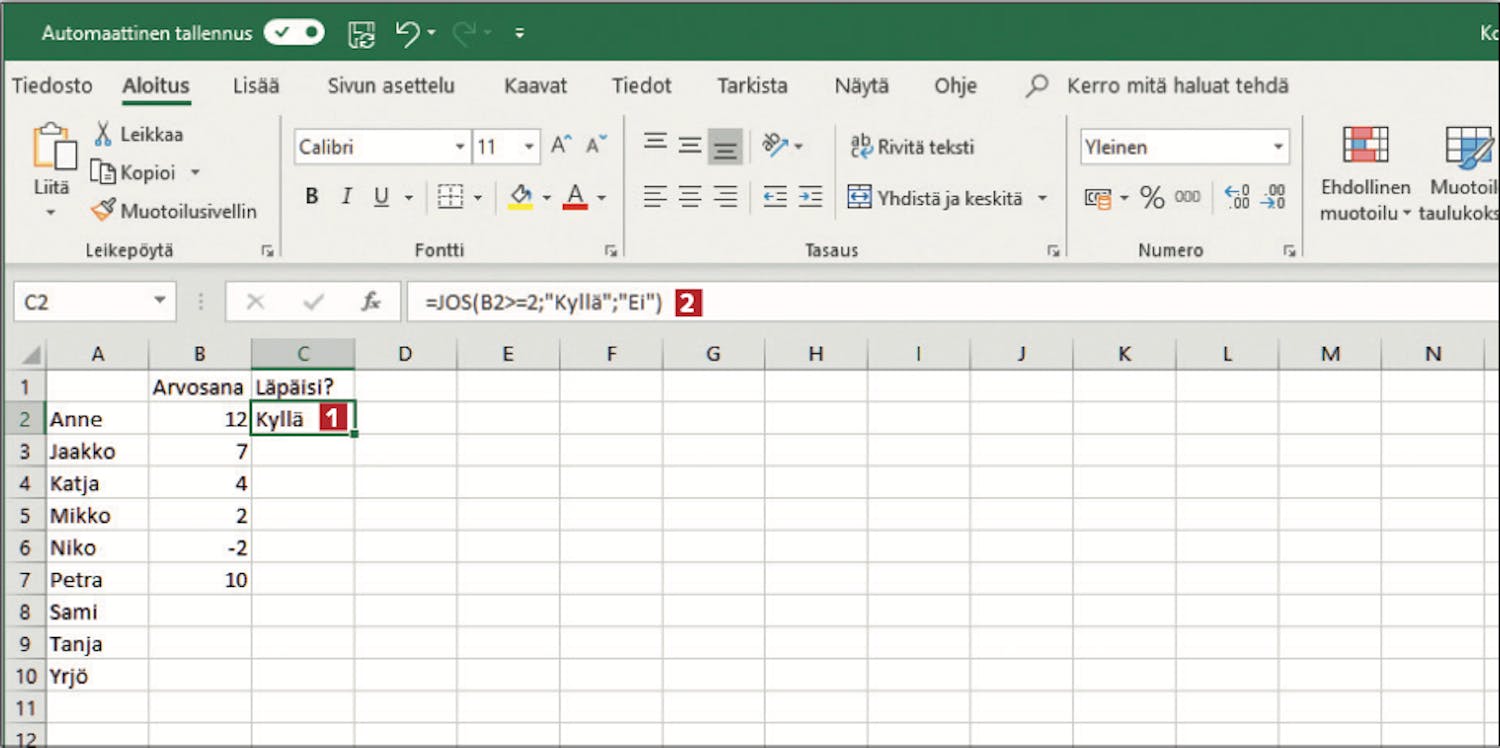The image size is (1500, 748).
Task: Click the top align icon
Action: point(655,144)
